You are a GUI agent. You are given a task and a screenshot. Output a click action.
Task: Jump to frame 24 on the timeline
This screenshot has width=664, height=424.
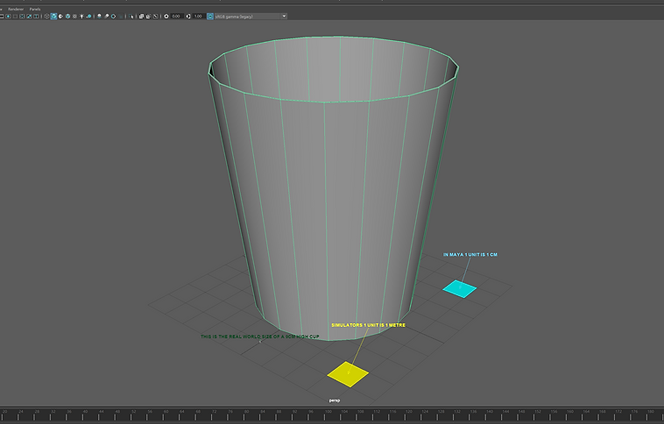(21, 412)
